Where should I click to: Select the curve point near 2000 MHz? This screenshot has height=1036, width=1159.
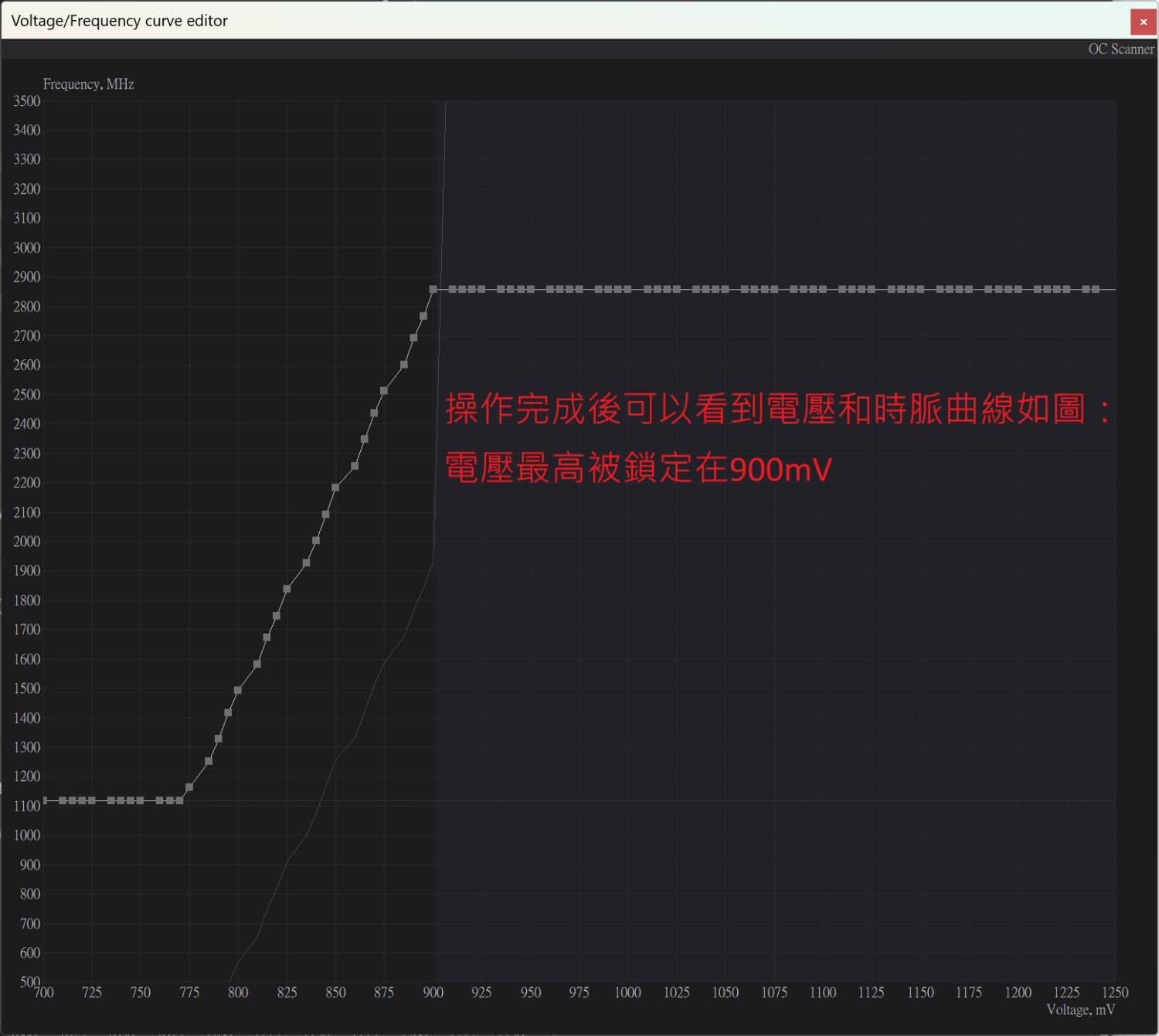[x=316, y=540]
